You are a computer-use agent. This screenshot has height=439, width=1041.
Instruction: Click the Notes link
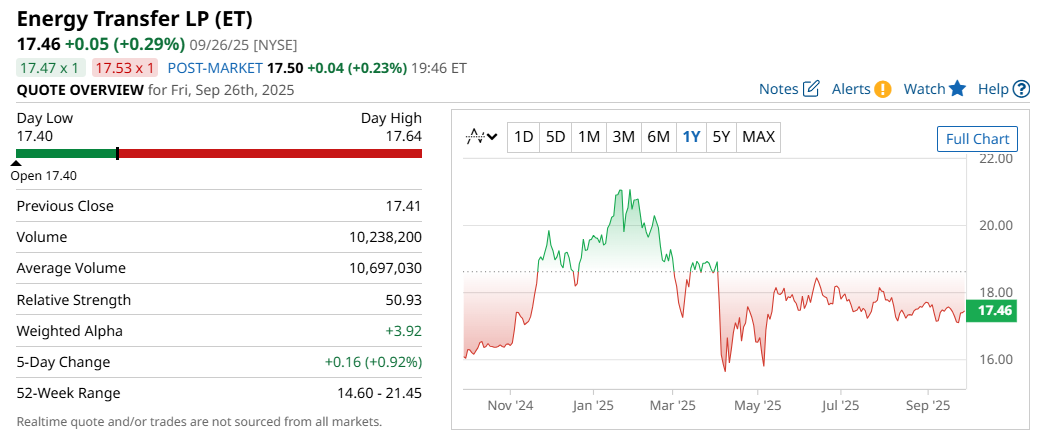pyautogui.click(x=778, y=89)
